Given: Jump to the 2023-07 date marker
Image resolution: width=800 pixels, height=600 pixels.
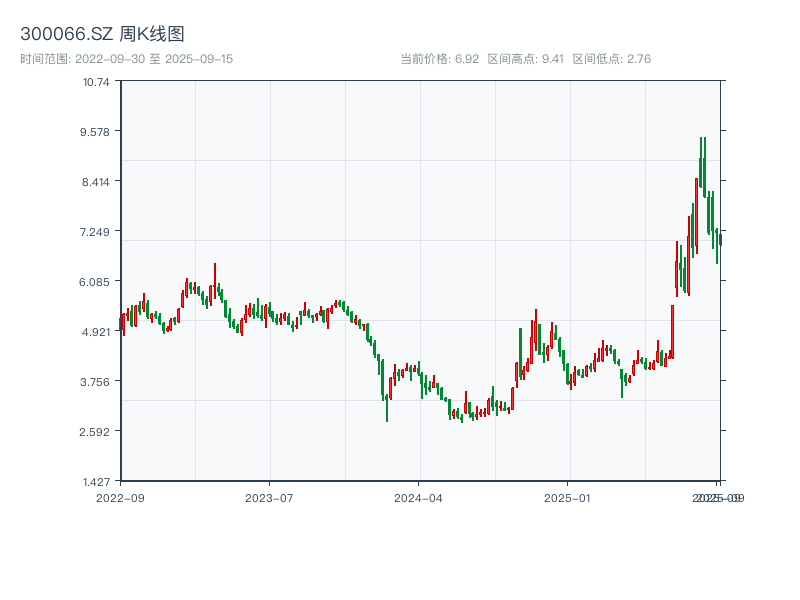Looking at the screenshot, I should 269,497.
